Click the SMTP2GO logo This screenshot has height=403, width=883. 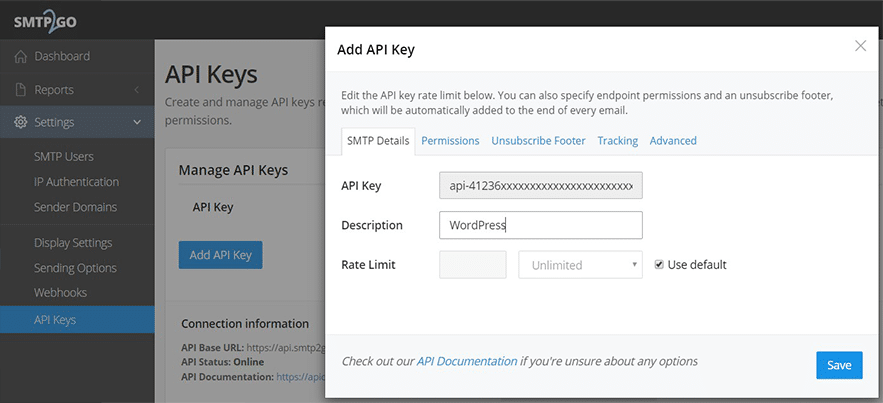(45, 21)
